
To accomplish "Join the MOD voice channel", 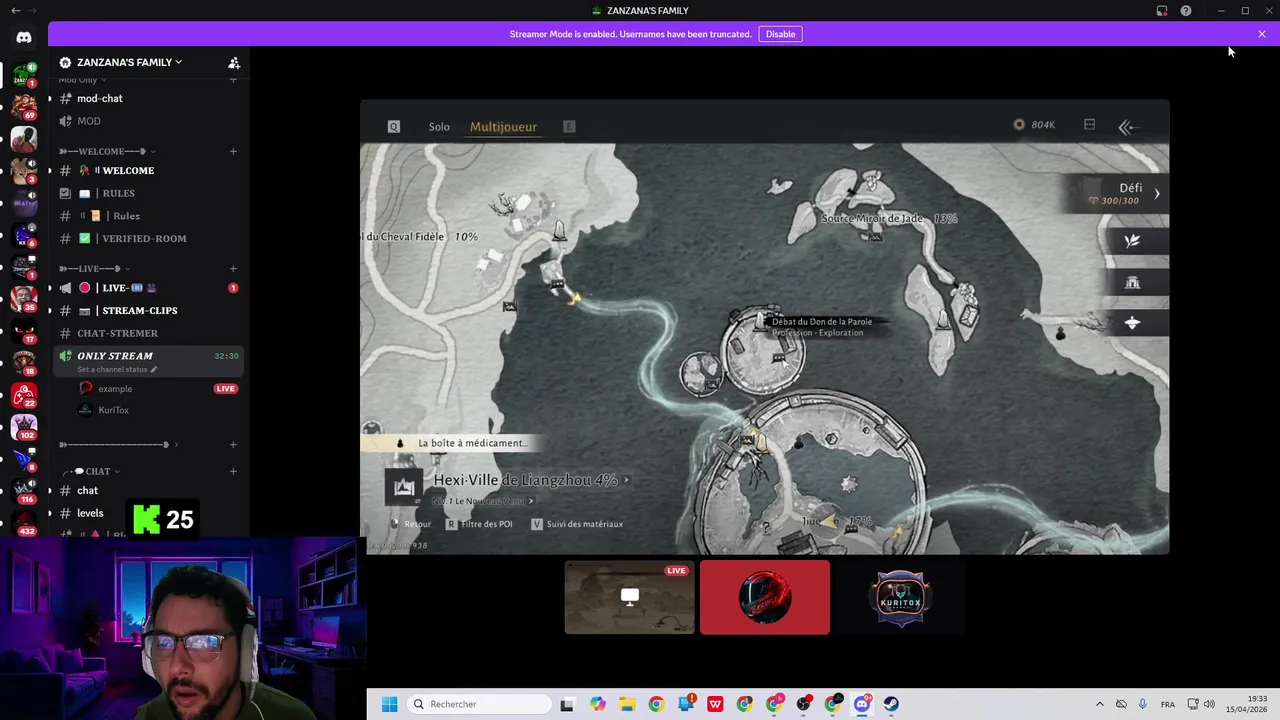I will coord(147,121).
